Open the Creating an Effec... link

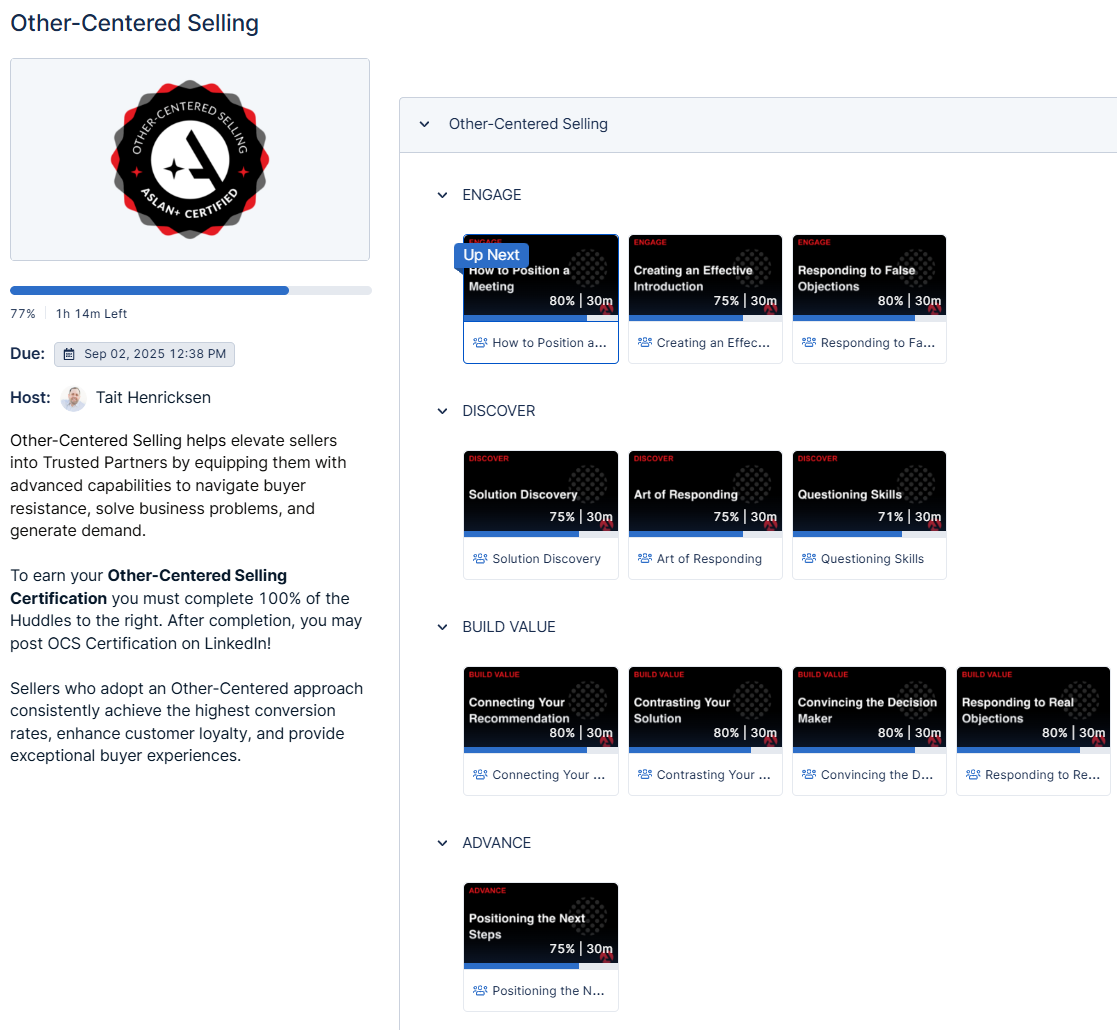(713, 343)
